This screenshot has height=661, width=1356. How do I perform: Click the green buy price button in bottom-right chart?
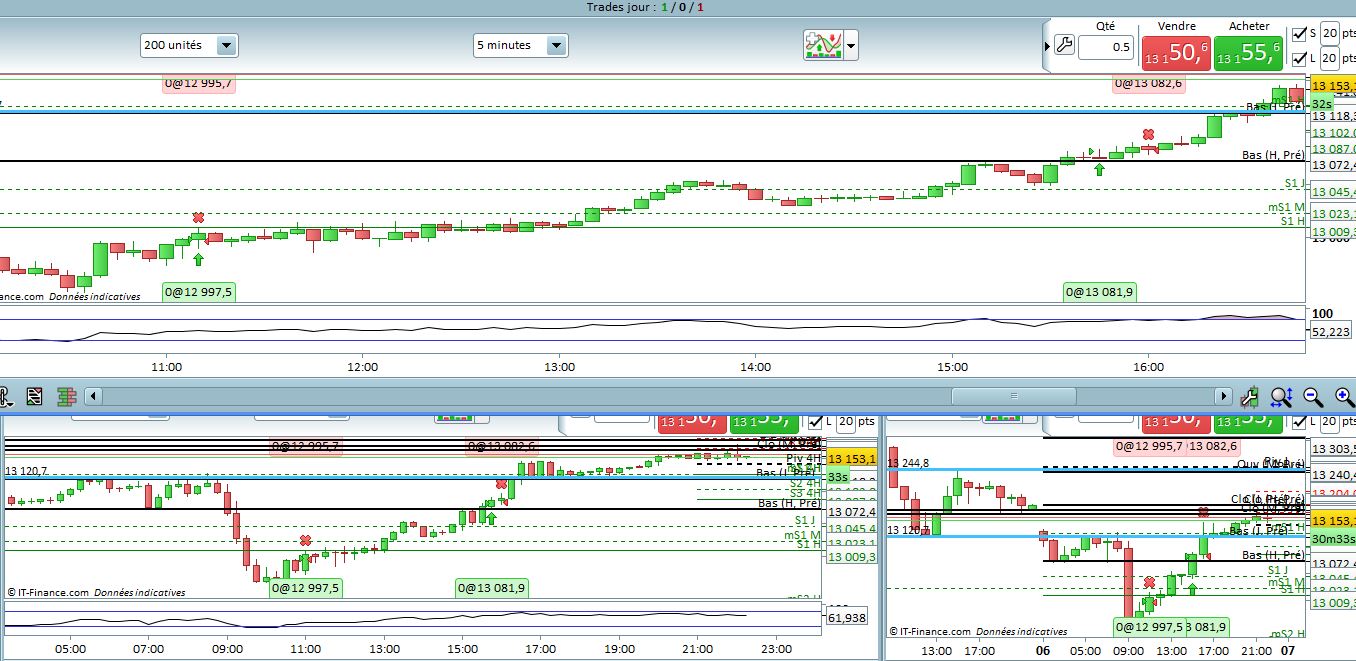coord(1248,424)
